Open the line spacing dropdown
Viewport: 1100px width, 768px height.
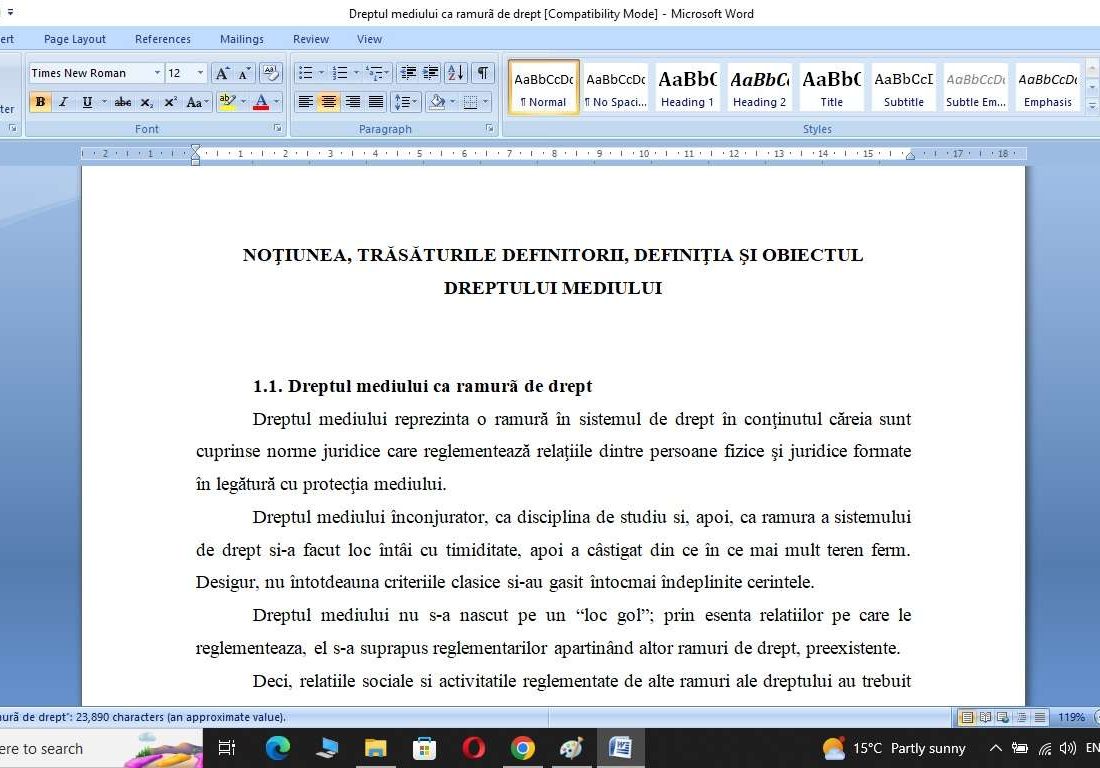pyautogui.click(x=404, y=101)
